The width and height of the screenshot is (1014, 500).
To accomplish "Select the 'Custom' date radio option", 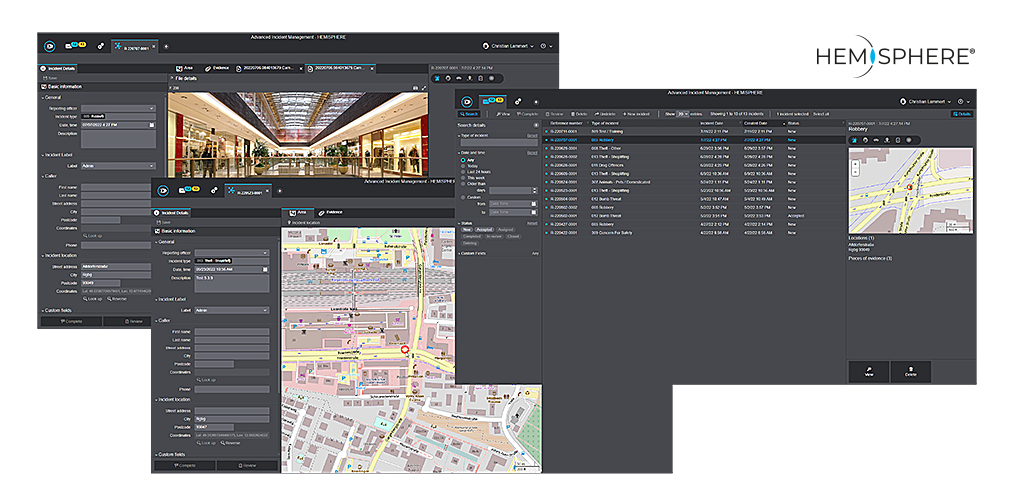I will pos(463,197).
